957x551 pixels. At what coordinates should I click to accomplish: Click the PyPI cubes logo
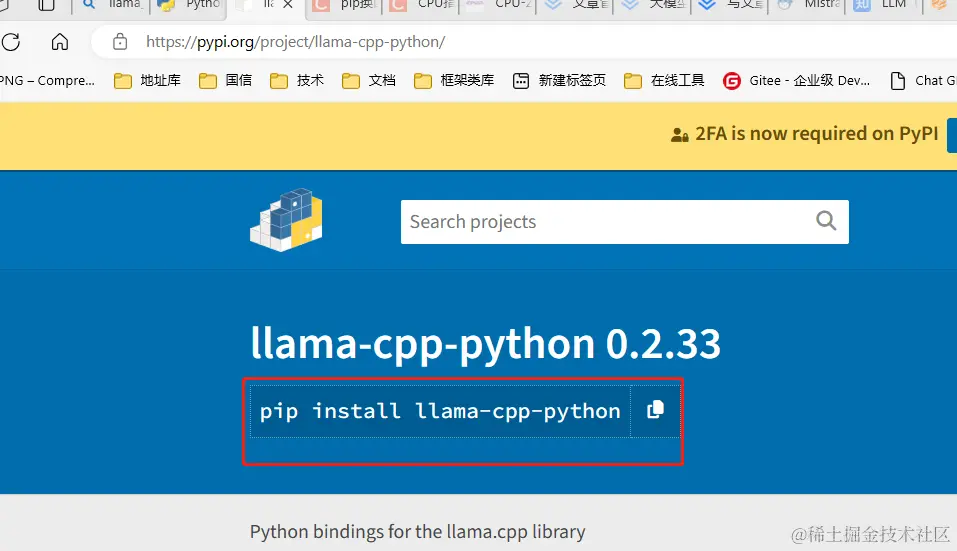(286, 220)
